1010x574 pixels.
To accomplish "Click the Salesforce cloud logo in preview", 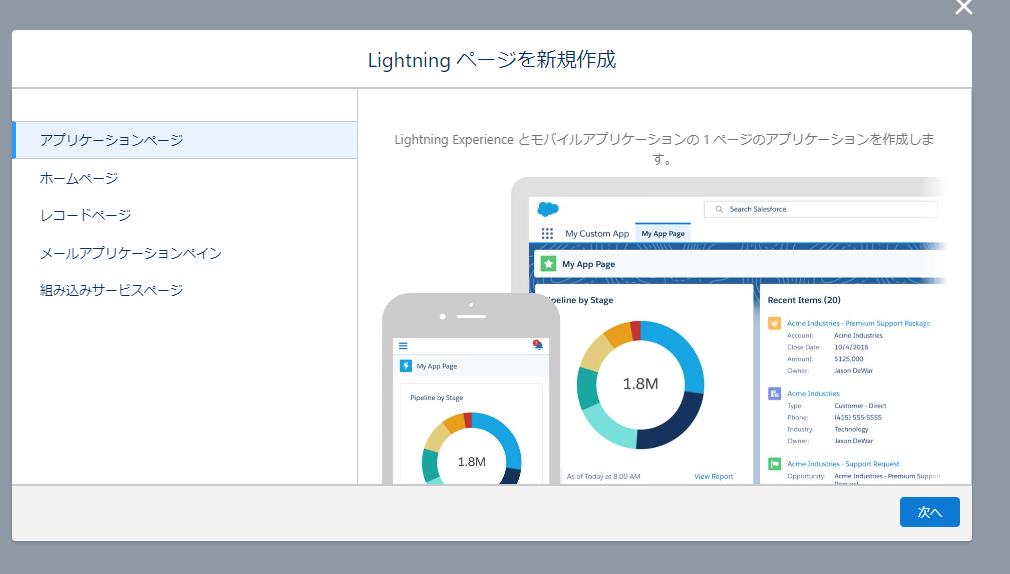I will [x=548, y=209].
